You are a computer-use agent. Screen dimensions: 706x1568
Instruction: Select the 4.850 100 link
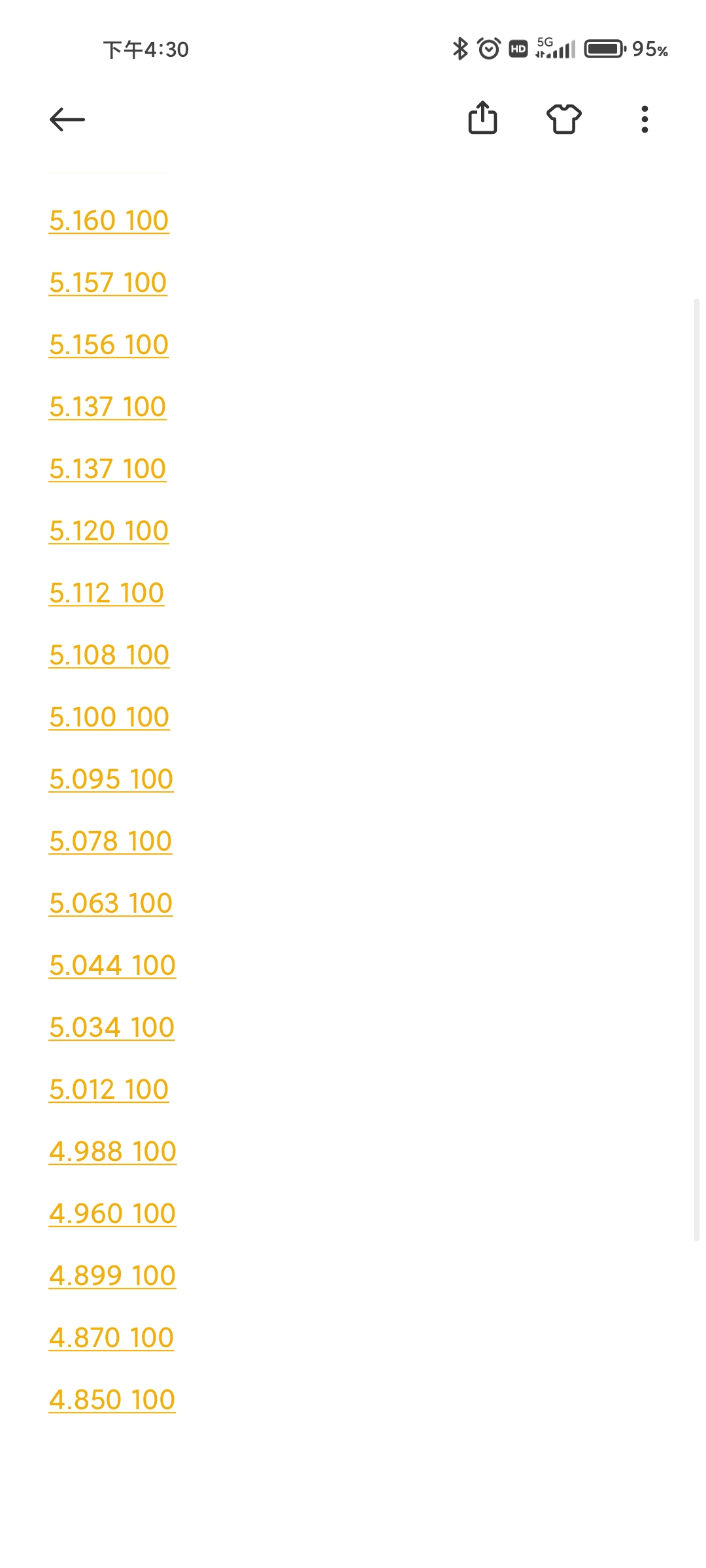(112, 1400)
